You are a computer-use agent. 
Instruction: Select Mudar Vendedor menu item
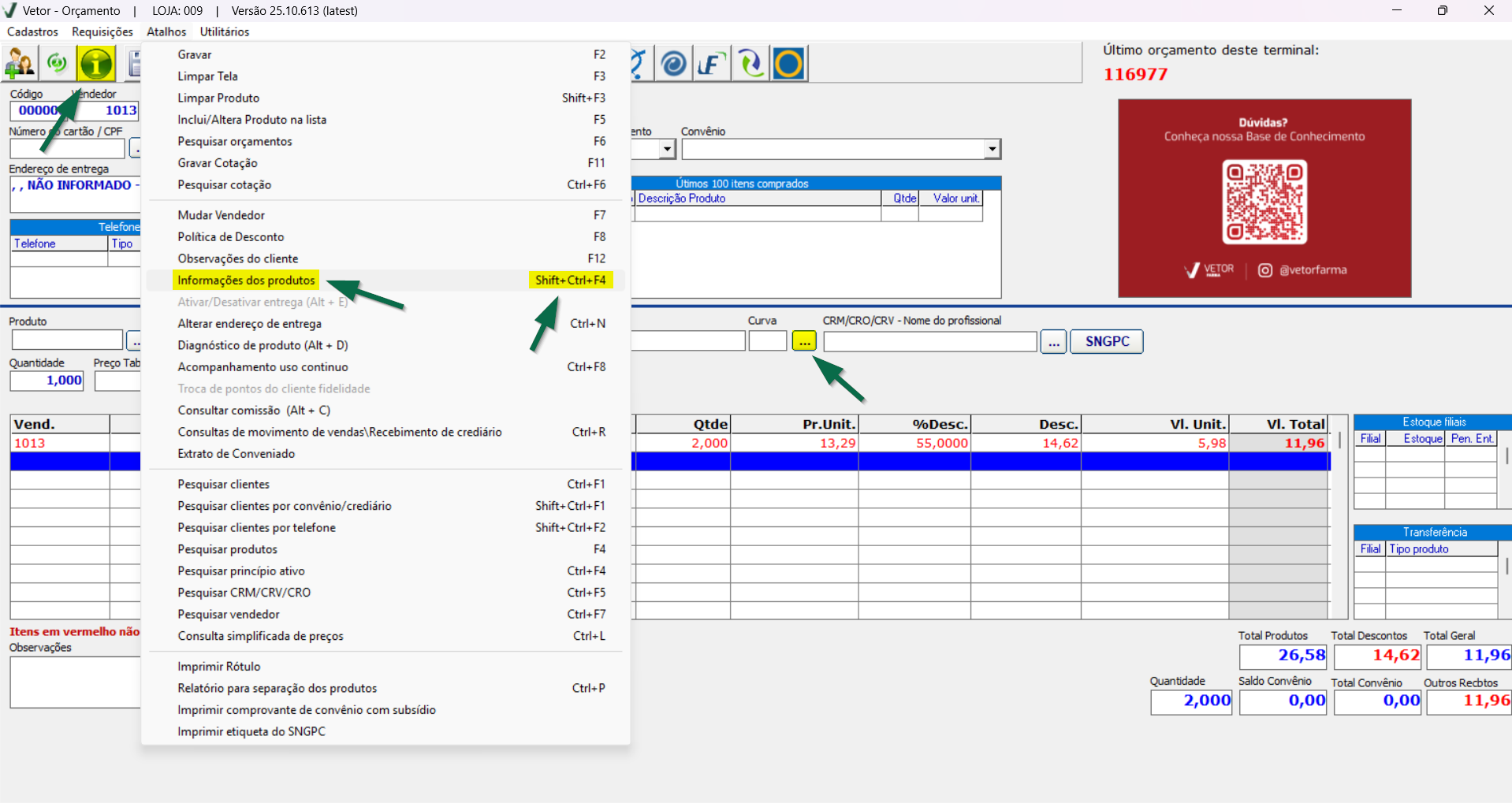(x=222, y=215)
